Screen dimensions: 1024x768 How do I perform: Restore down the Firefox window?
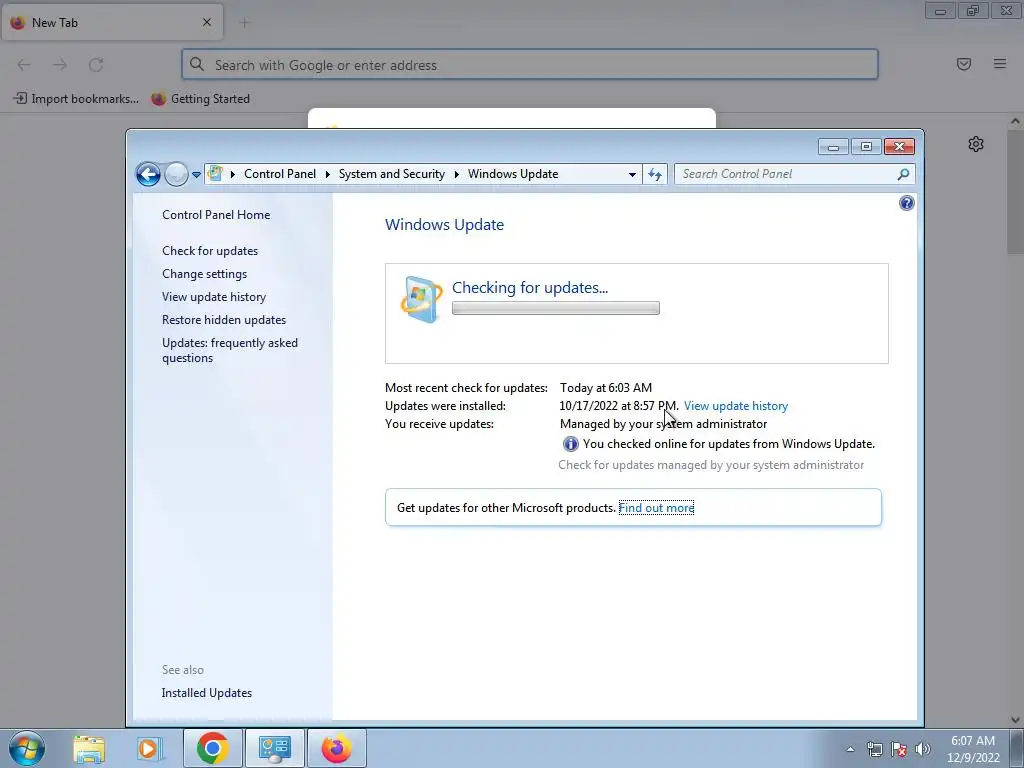pos(973,11)
